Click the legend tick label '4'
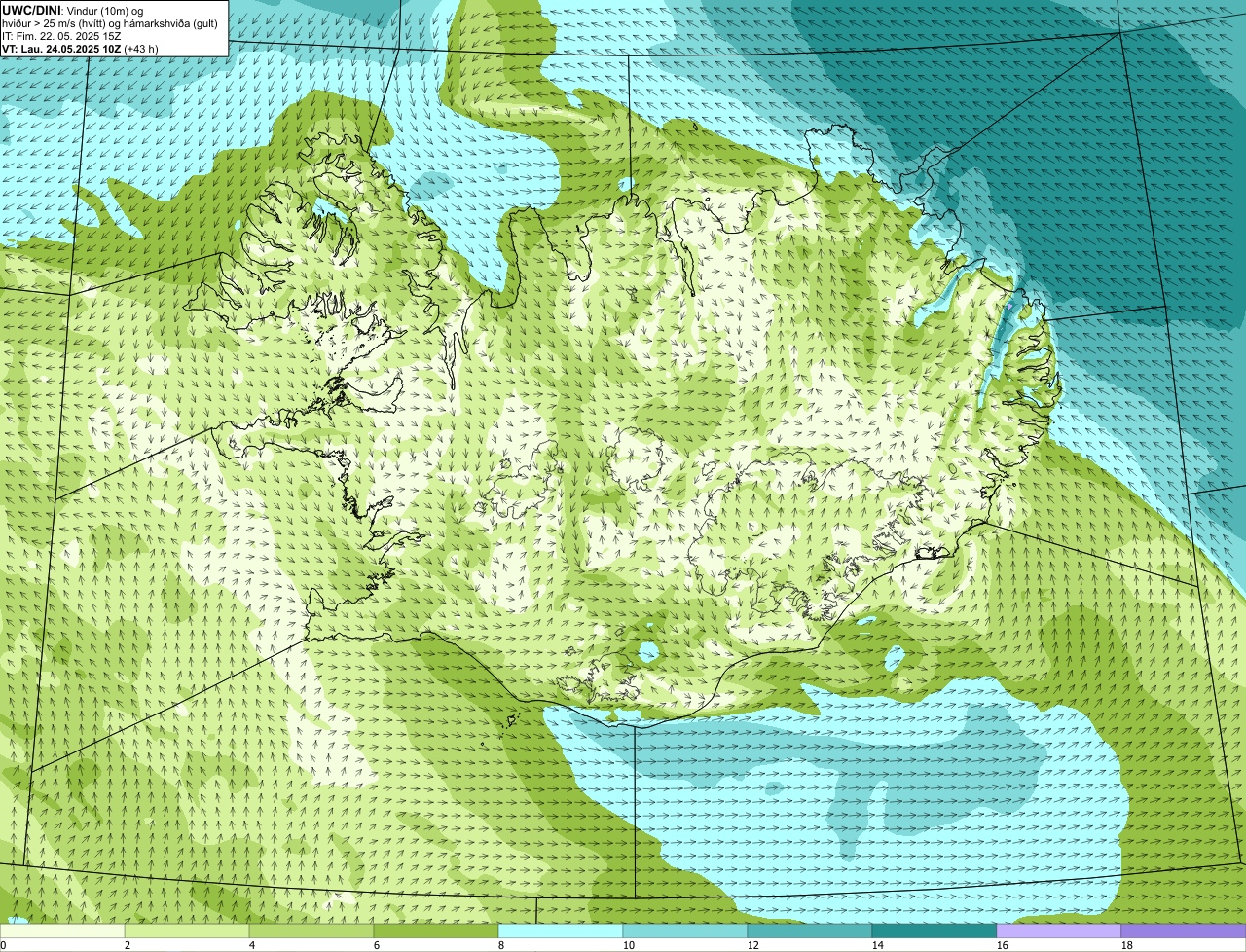 click(252, 945)
